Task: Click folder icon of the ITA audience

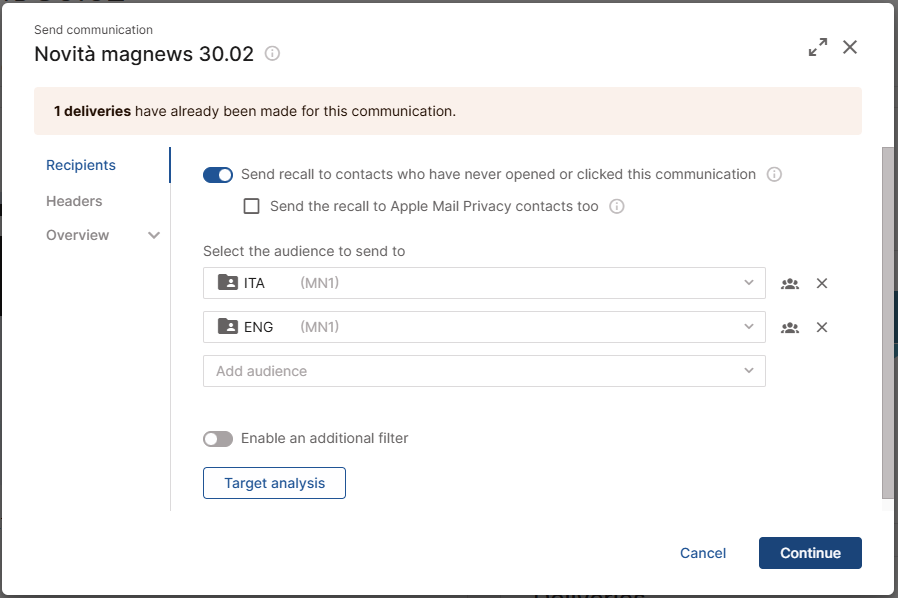Action: (228, 282)
